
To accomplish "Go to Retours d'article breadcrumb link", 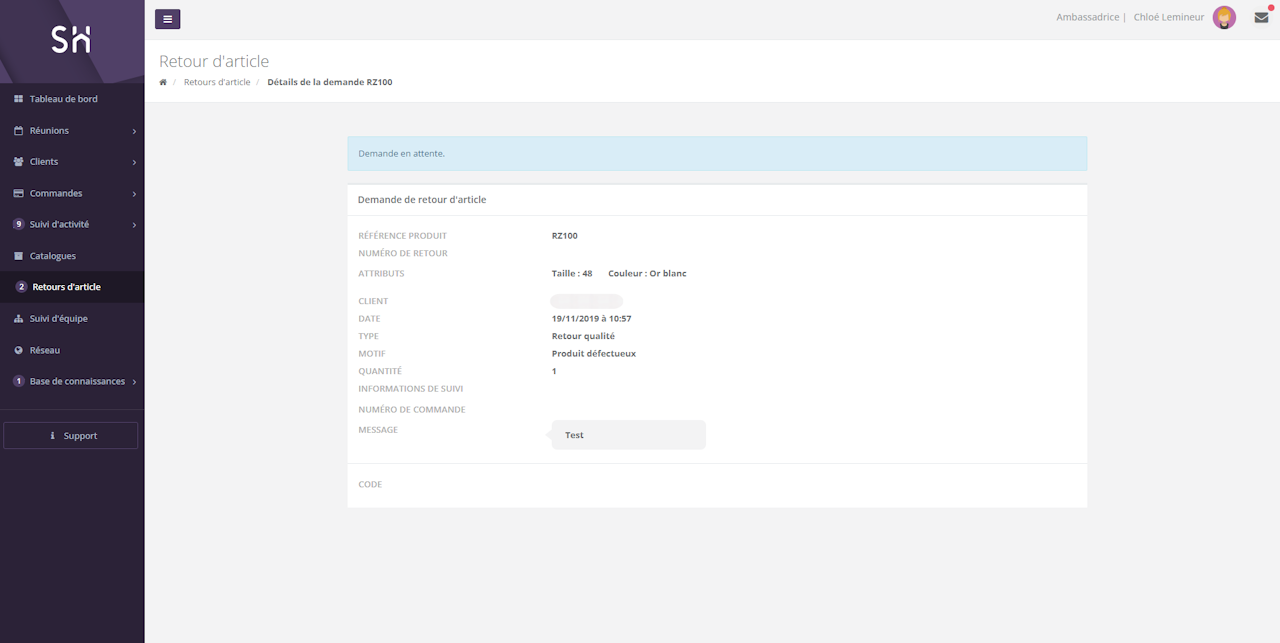I will (217, 82).
